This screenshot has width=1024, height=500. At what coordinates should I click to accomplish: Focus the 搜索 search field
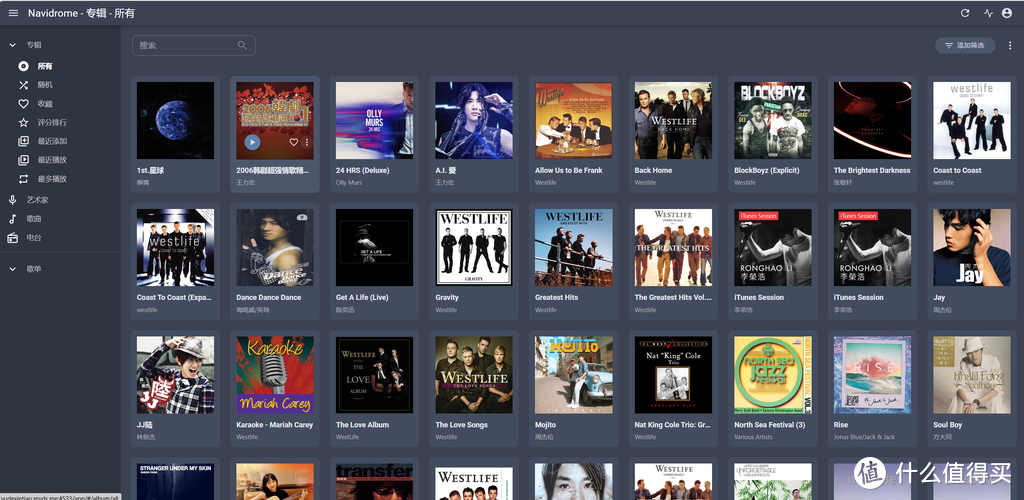point(193,45)
